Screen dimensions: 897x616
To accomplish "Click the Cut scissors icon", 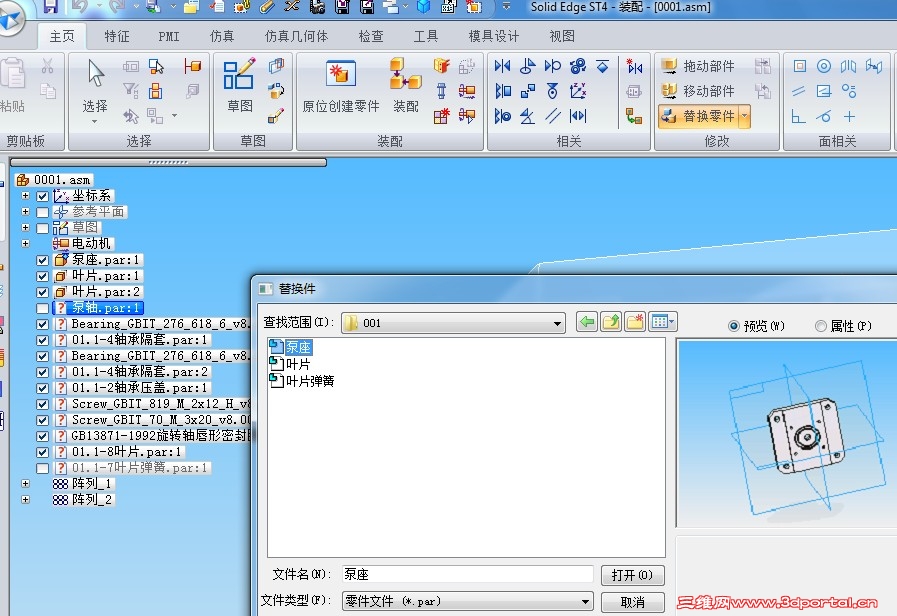I will (x=47, y=66).
